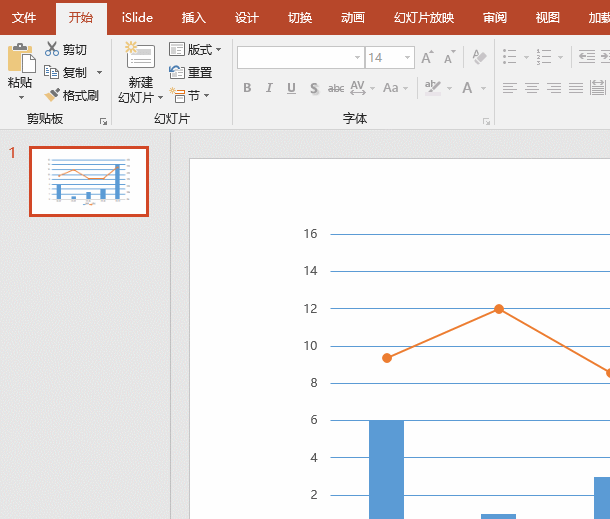610x519 pixels.
Task: Switch to the Insert (插入) tab
Action: click(194, 18)
